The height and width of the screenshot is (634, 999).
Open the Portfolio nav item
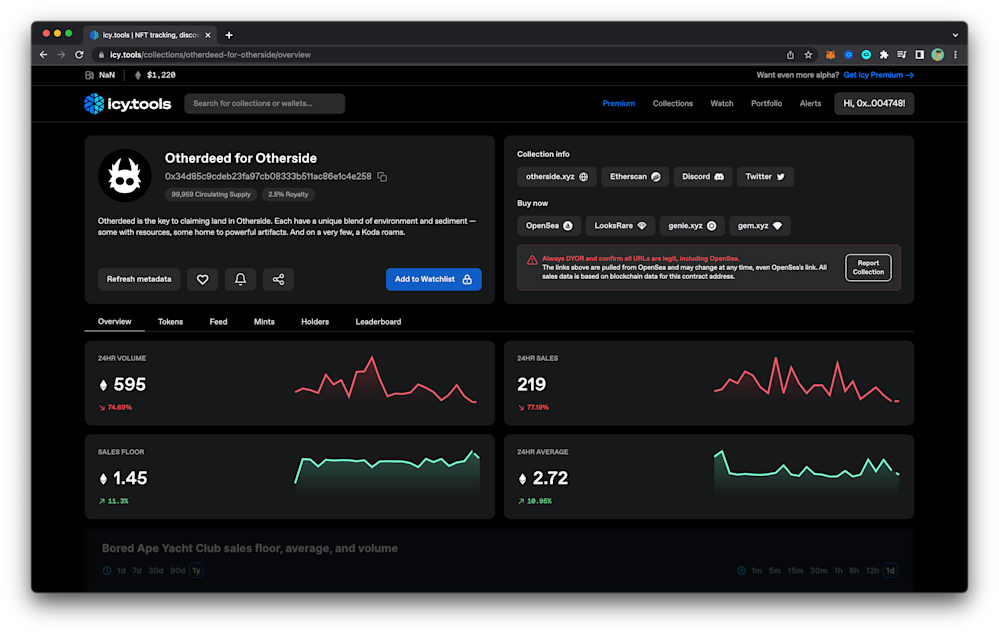tap(766, 103)
